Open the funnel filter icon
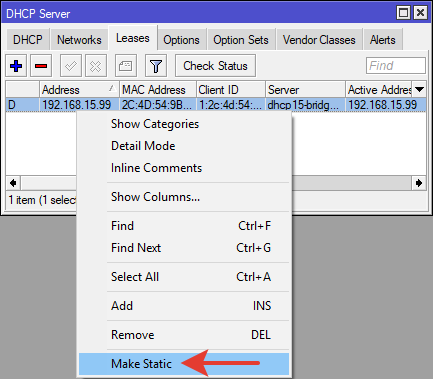Screen dimensions: 433x379 pos(156,66)
